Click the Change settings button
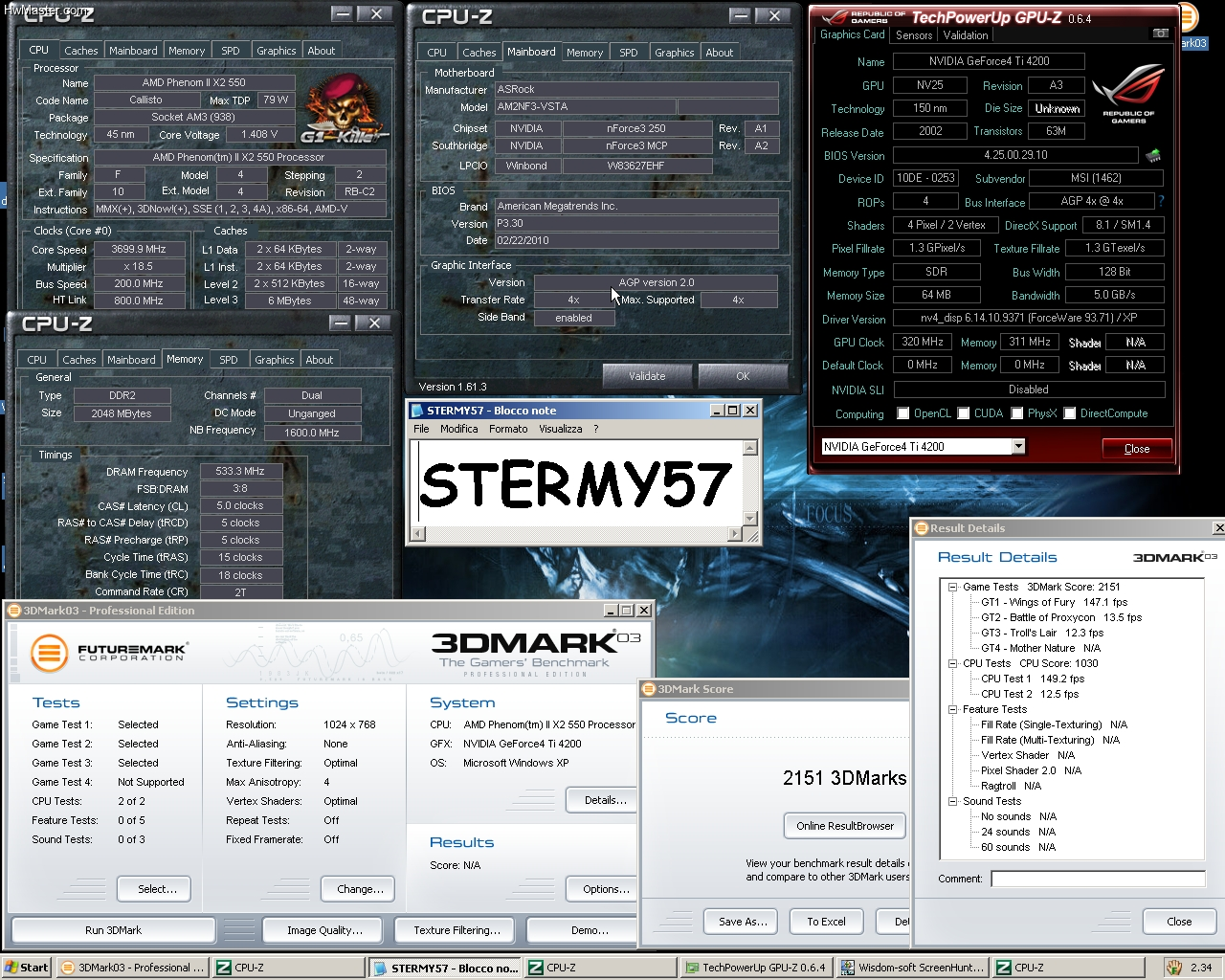 358,889
